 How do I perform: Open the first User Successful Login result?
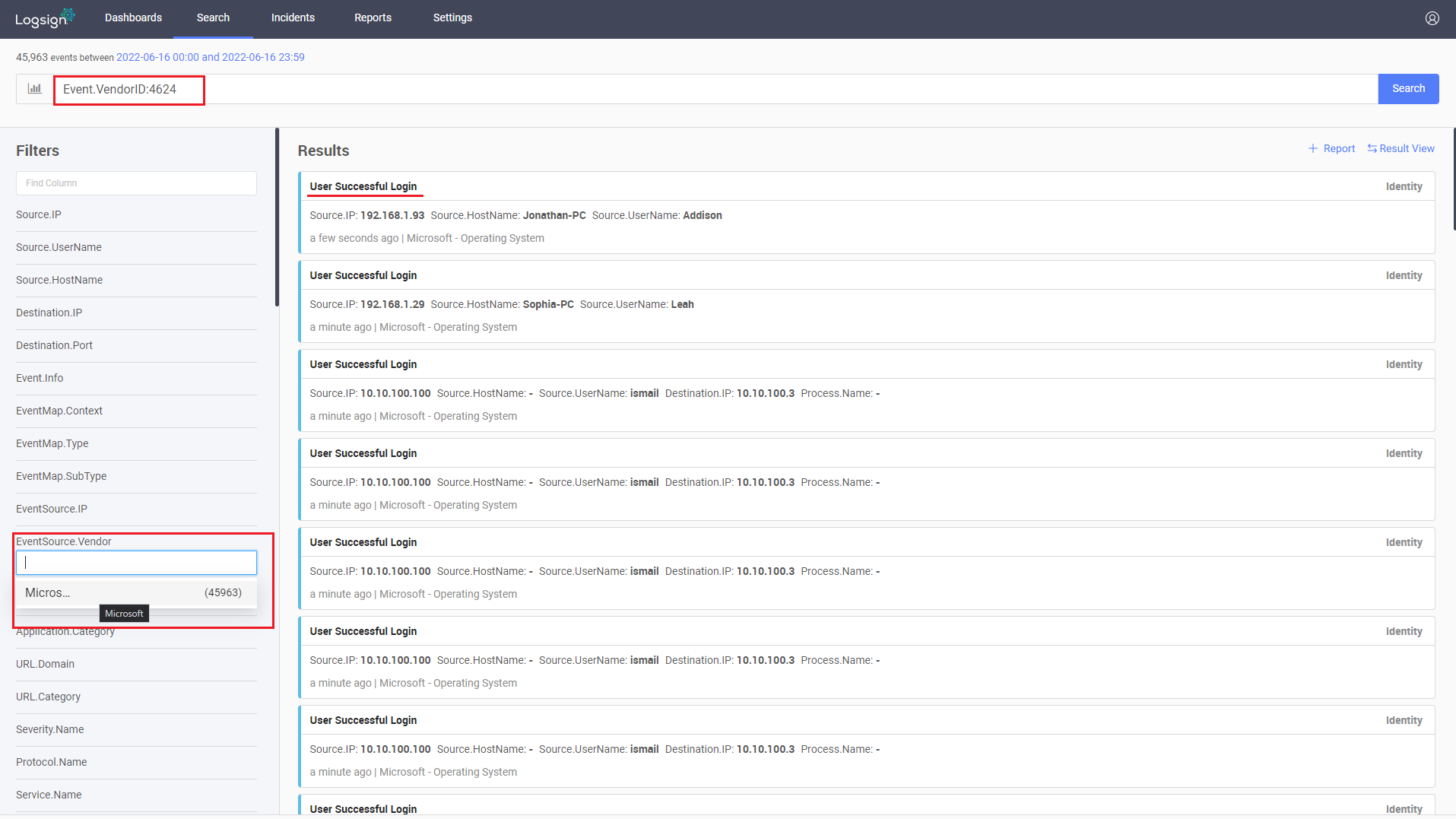coord(363,187)
